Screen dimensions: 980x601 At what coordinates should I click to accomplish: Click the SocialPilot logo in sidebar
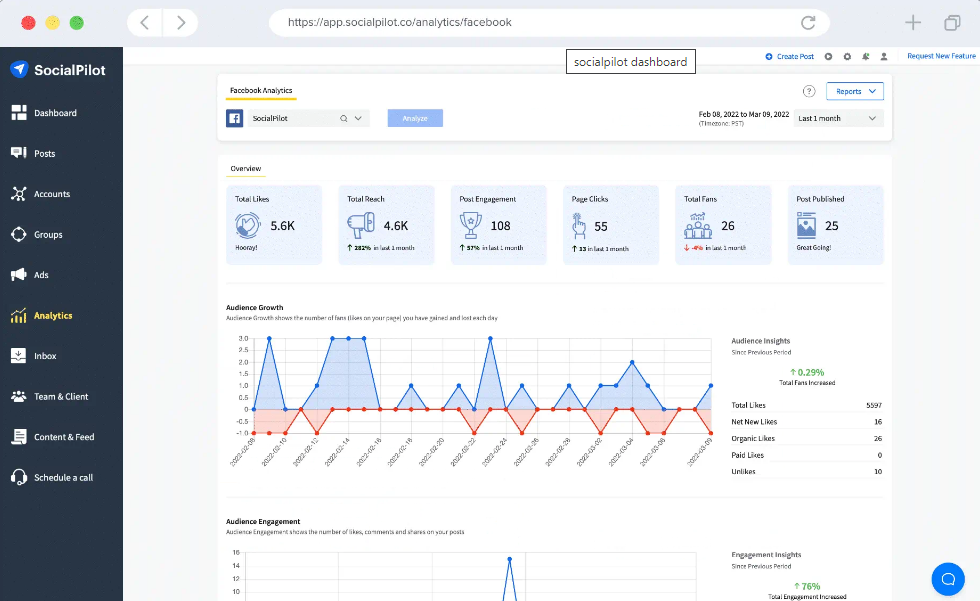coord(58,70)
